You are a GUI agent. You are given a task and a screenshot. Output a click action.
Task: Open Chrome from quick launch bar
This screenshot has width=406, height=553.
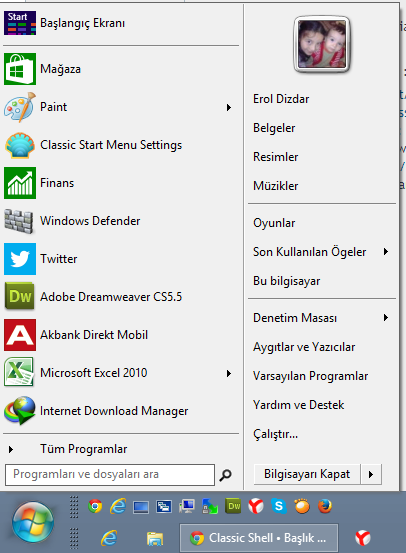pos(95,506)
